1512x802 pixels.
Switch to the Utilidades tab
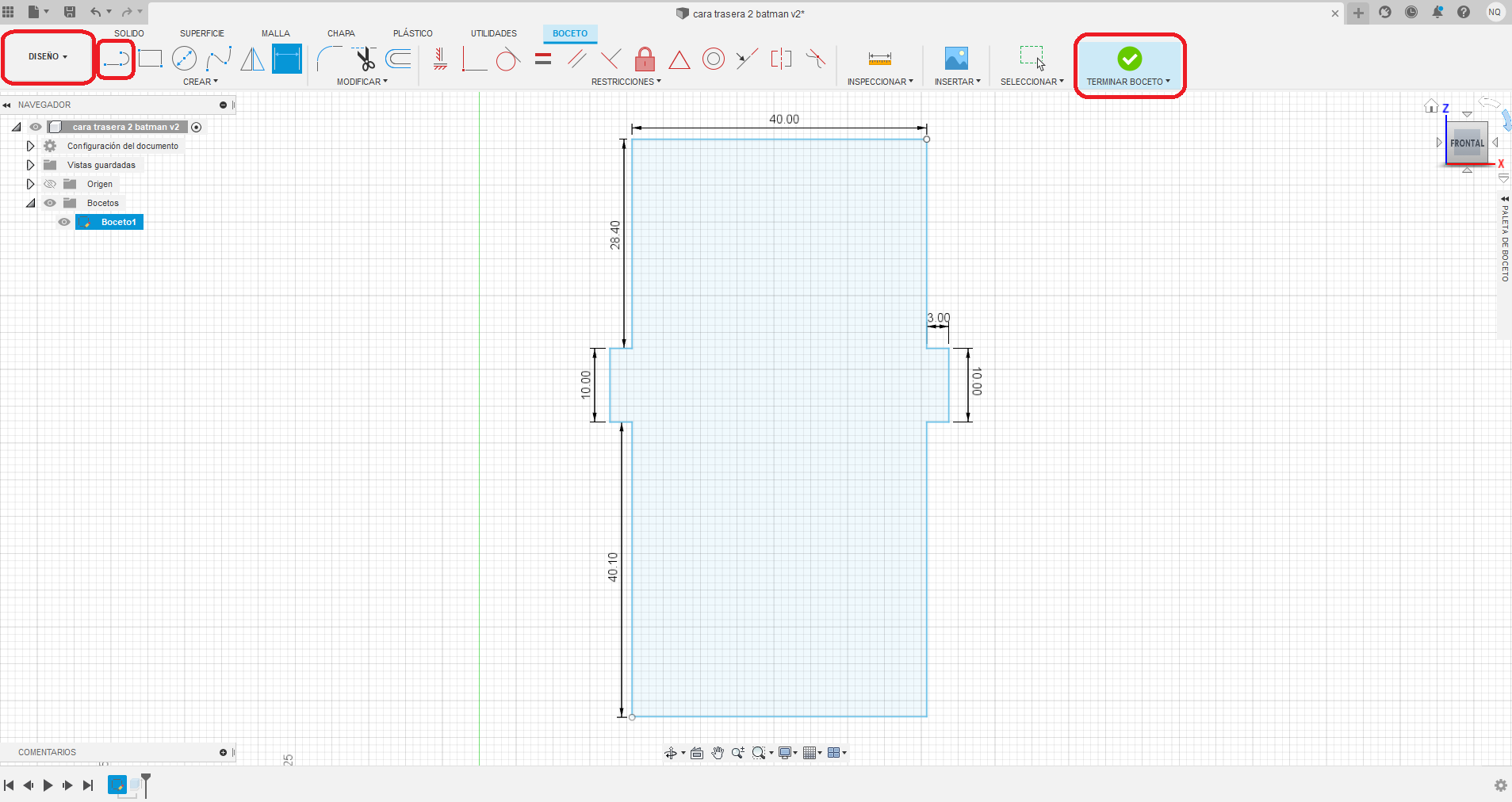click(494, 33)
